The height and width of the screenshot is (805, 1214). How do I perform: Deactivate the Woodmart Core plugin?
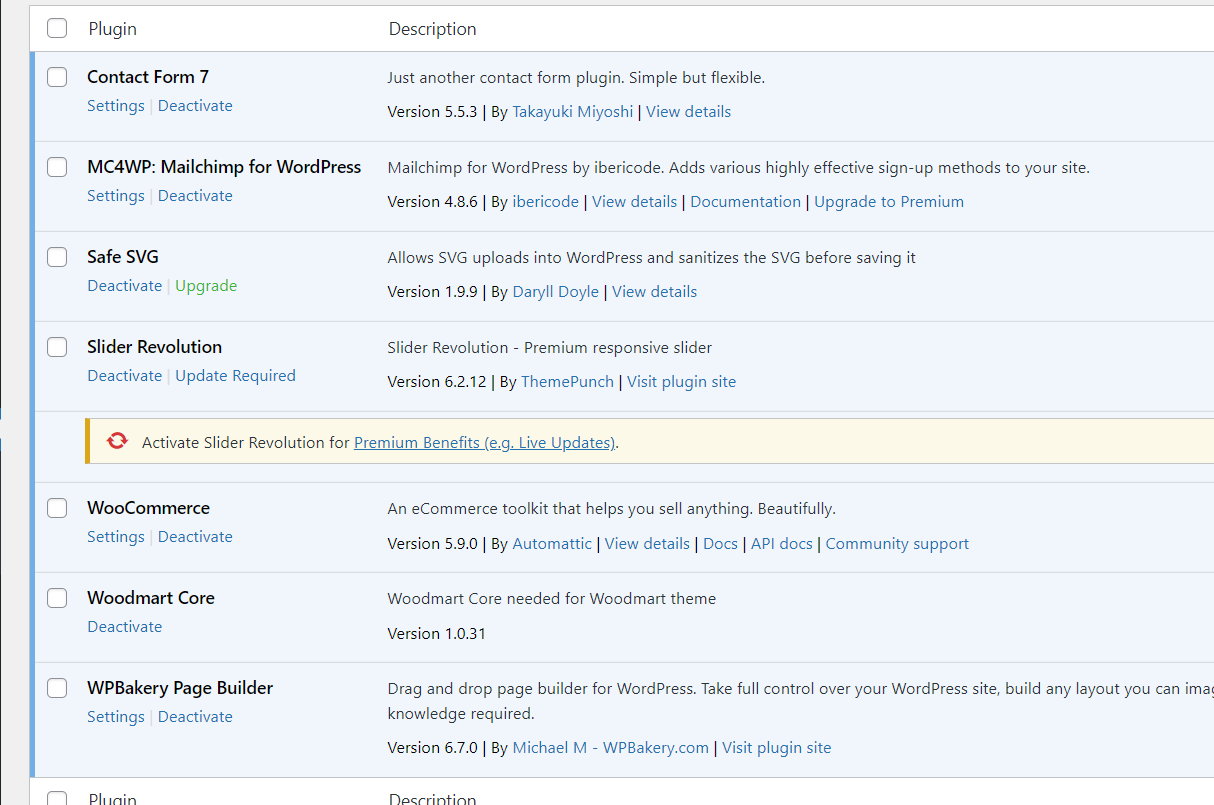point(125,627)
